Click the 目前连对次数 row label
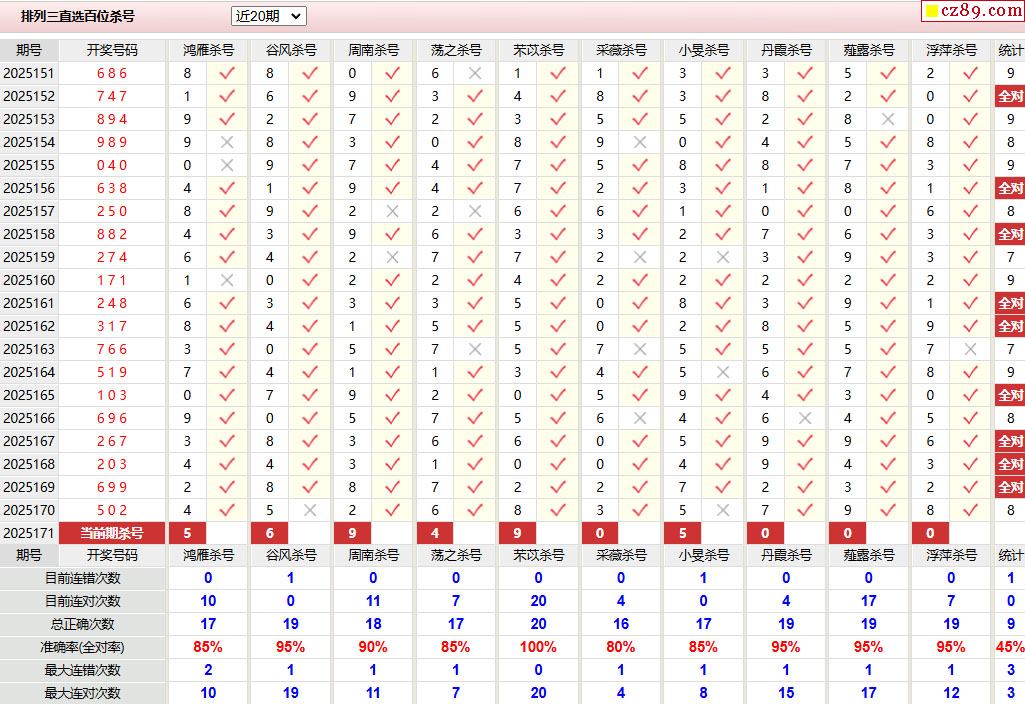Screen dimensions: 1025x704 click(82, 601)
